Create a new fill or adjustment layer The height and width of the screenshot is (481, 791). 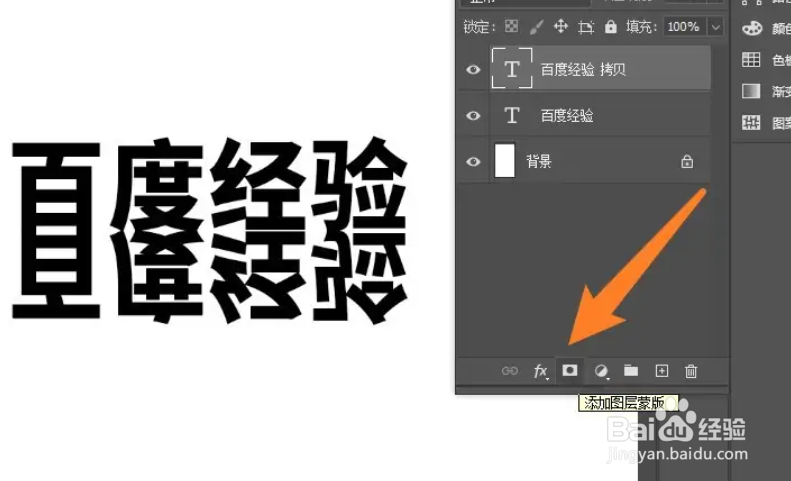pyautogui.click(x=601, y=371)
